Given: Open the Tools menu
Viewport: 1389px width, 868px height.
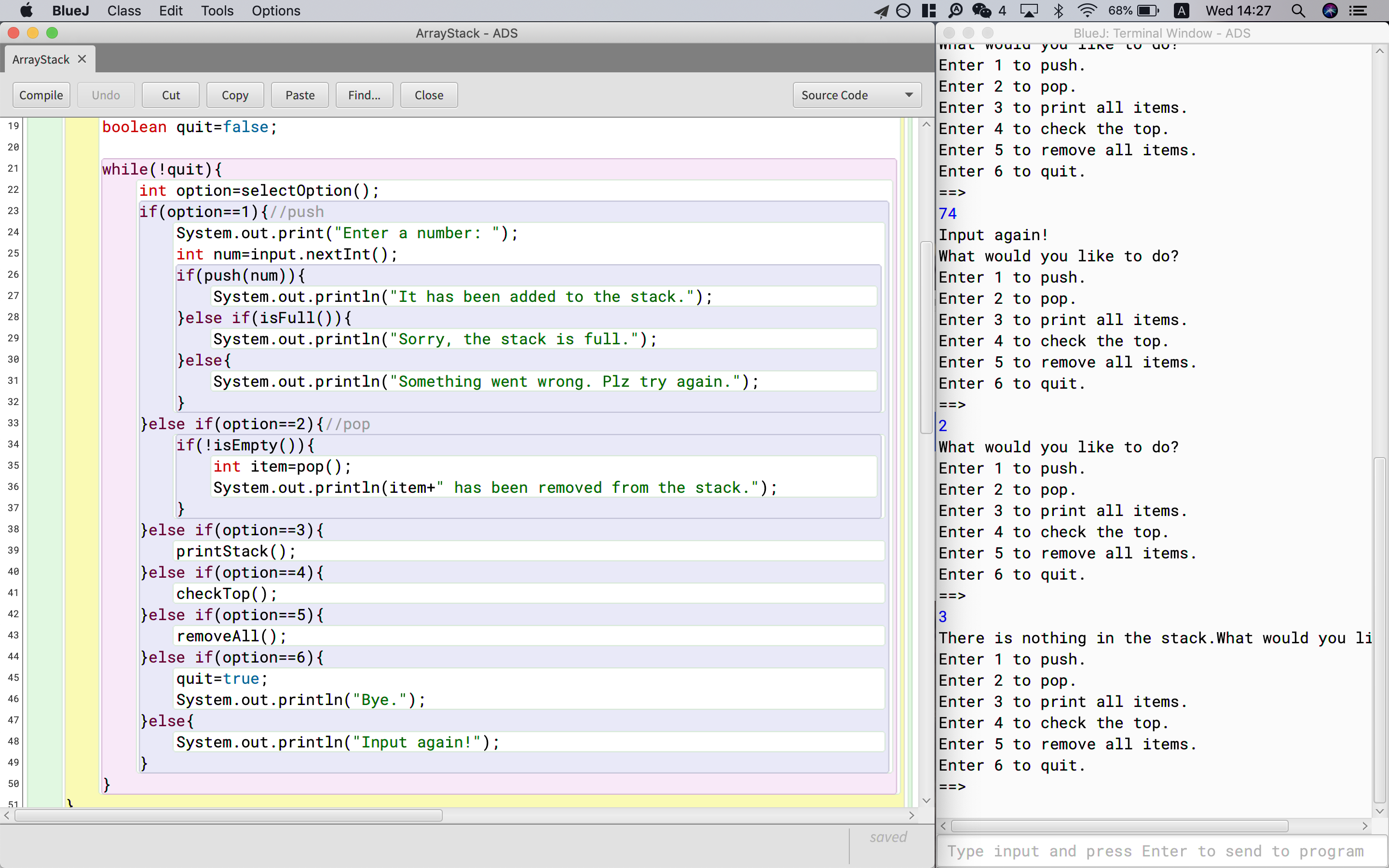Looking at the screenshot, I should [x=217, y=11].
